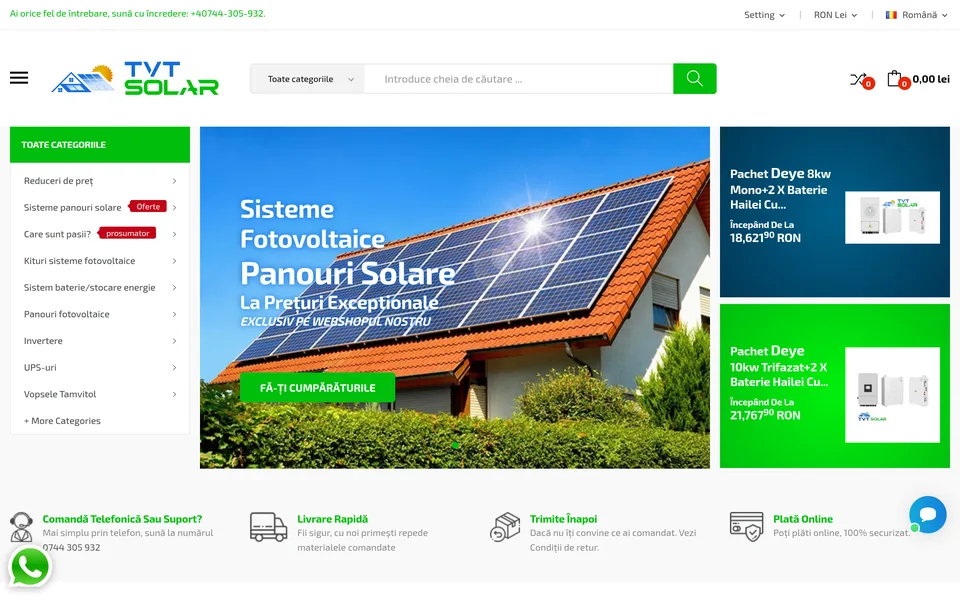This screenshot has width=960, height=600.
Task: Click Comandă Telefonică Sau Suport? heading
Action: [x=122, y=519]
